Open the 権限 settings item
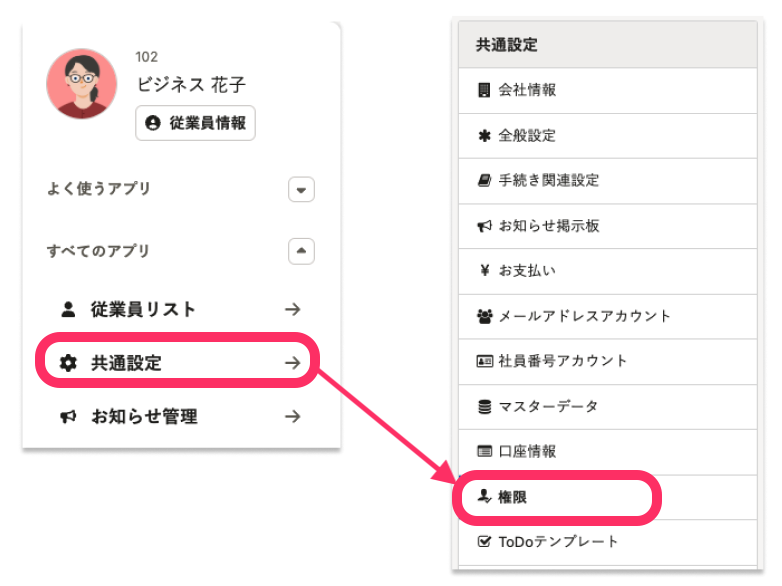The image size is (782, 586). (x=512, y=497)
